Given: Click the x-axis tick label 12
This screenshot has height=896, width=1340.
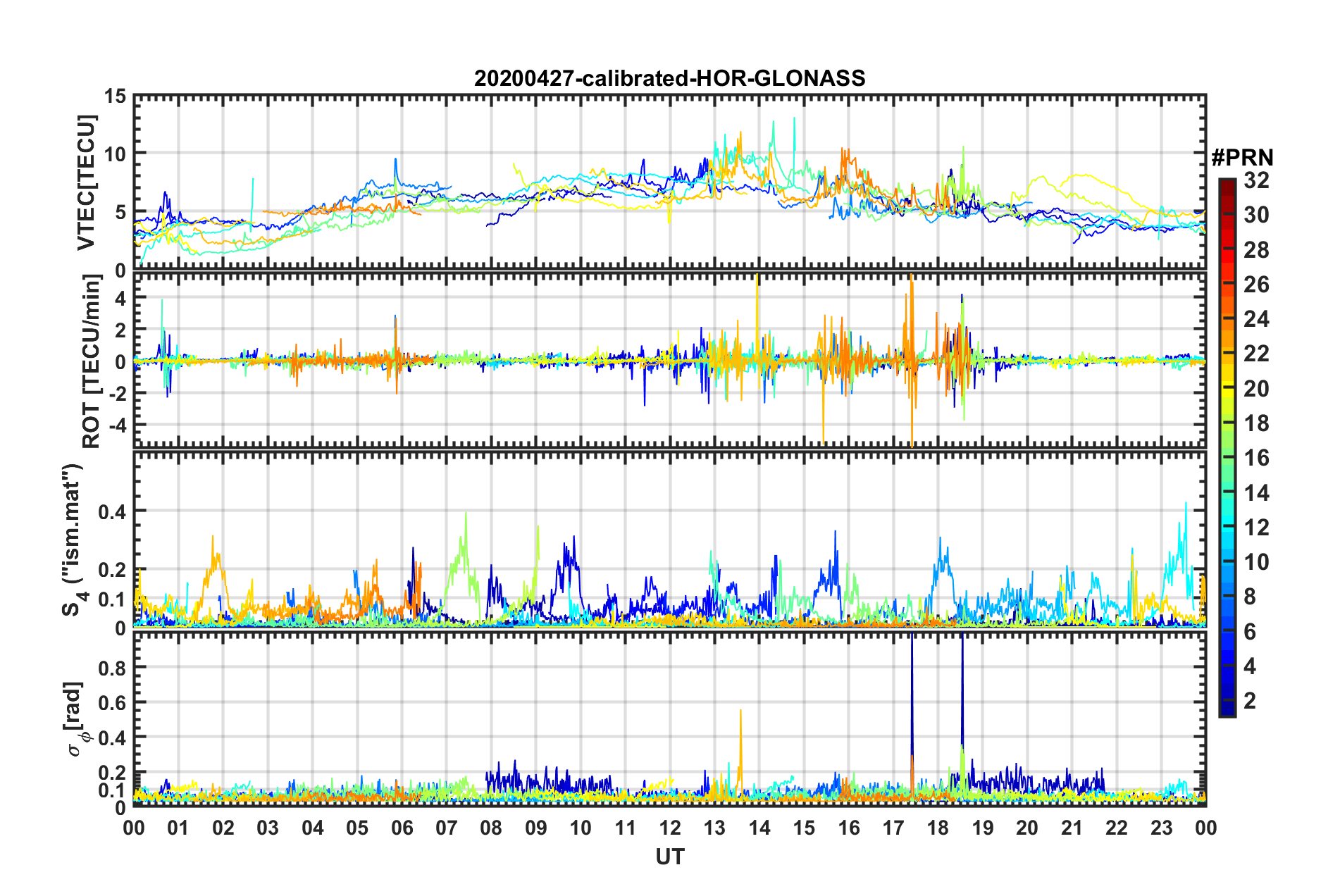Looking at the screenshot, I should [670, 827].
